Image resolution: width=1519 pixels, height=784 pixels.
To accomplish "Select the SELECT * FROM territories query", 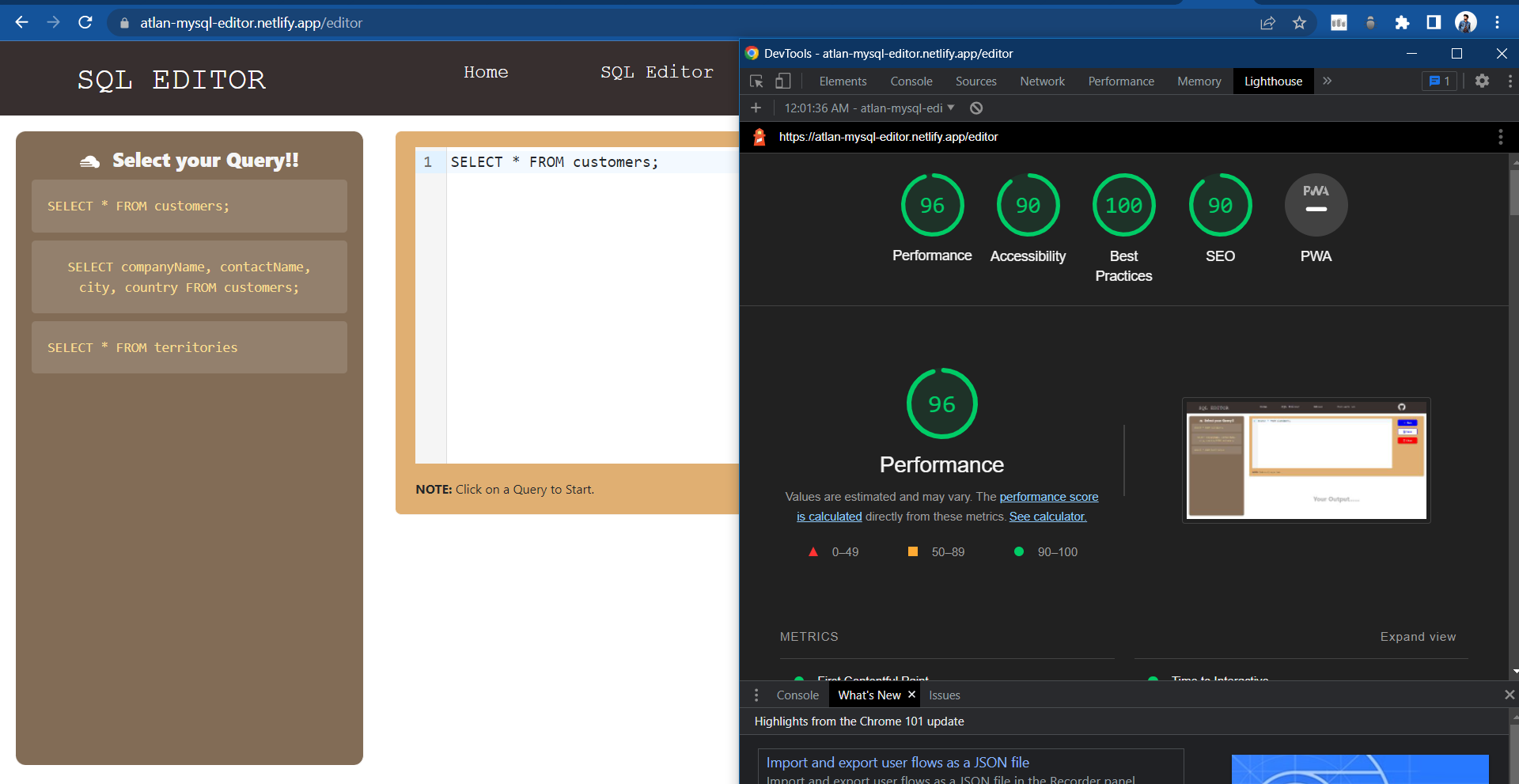I will (189, 347).
